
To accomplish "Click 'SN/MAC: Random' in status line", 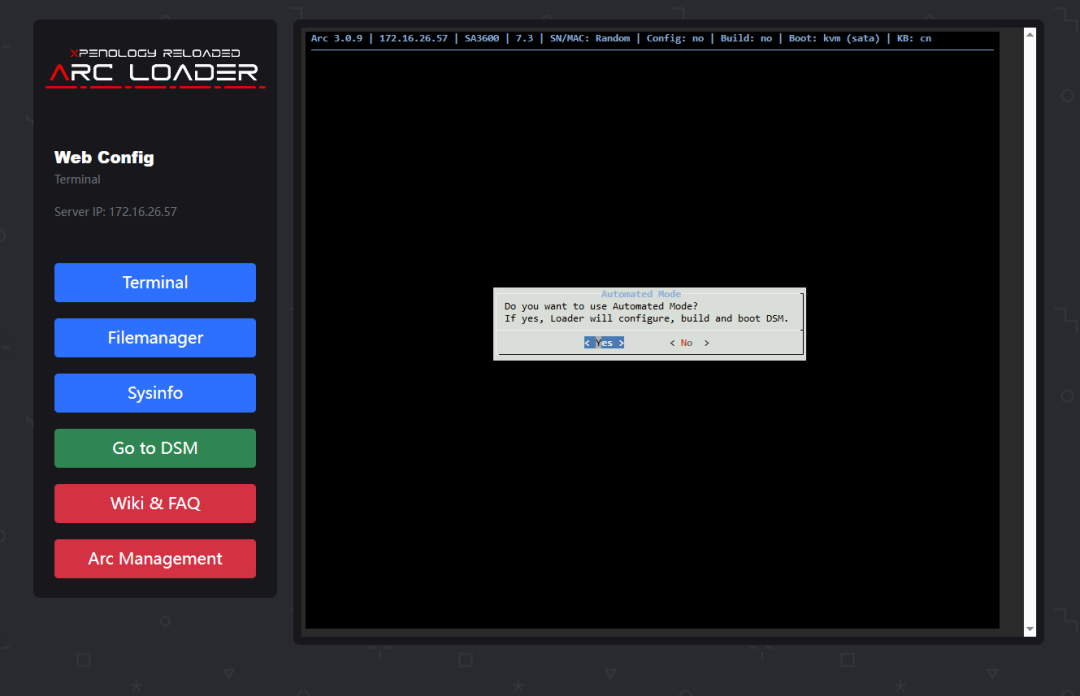I will click(590, 38).
